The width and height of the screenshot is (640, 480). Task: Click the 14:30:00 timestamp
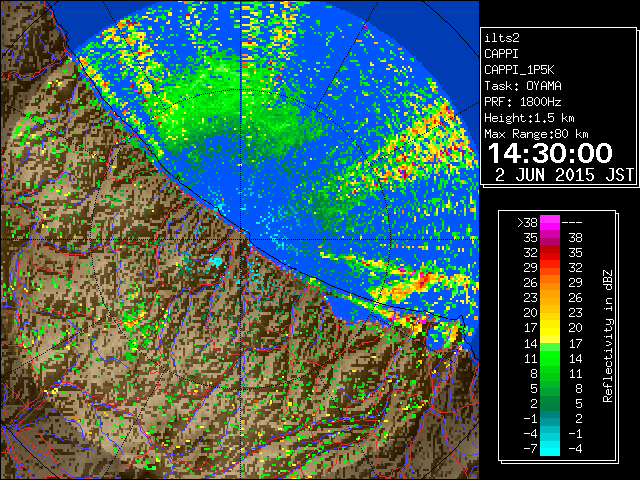(x=550, y=153)
